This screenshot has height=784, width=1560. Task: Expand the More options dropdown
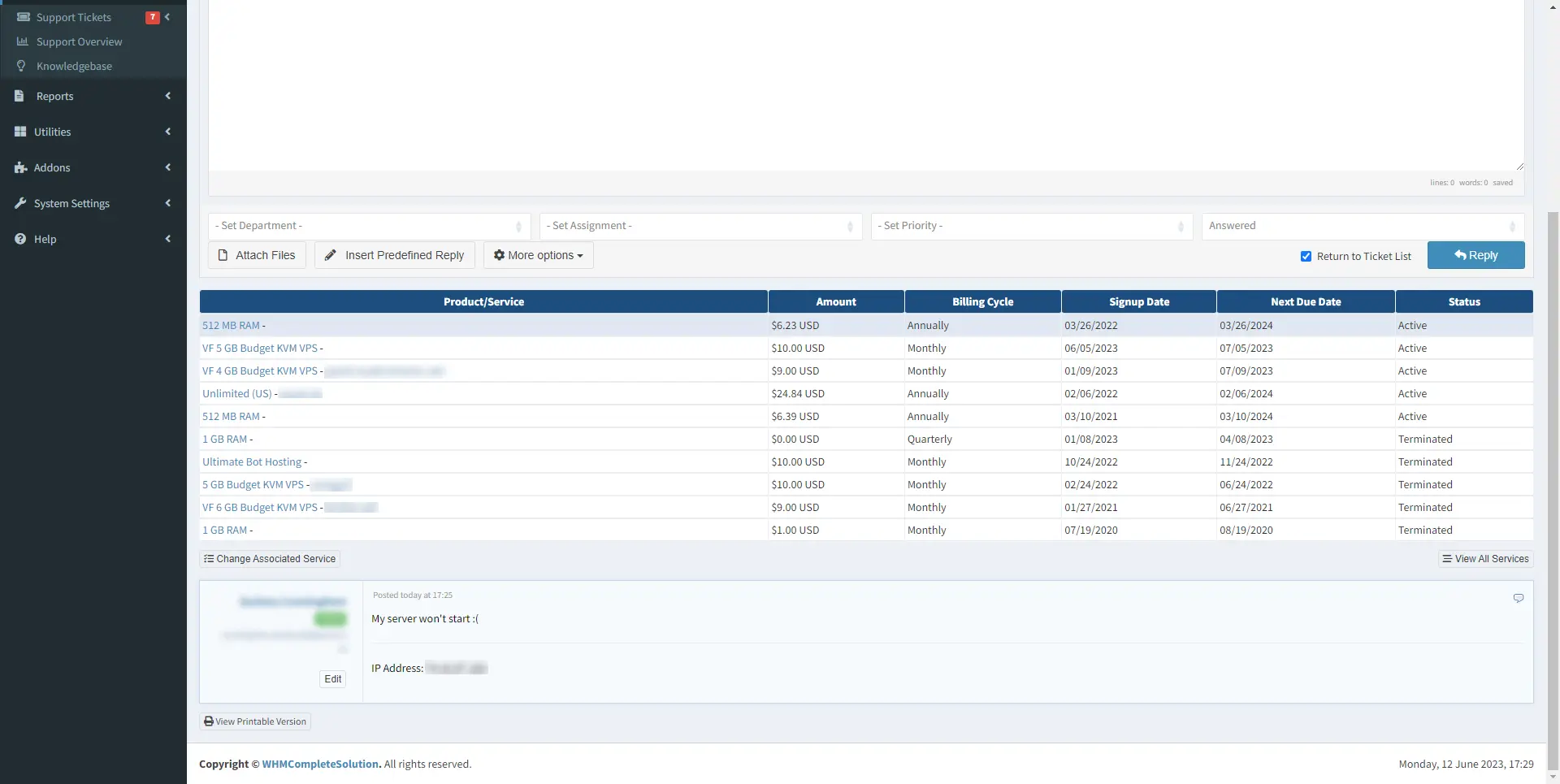click(x=538, y=255)
